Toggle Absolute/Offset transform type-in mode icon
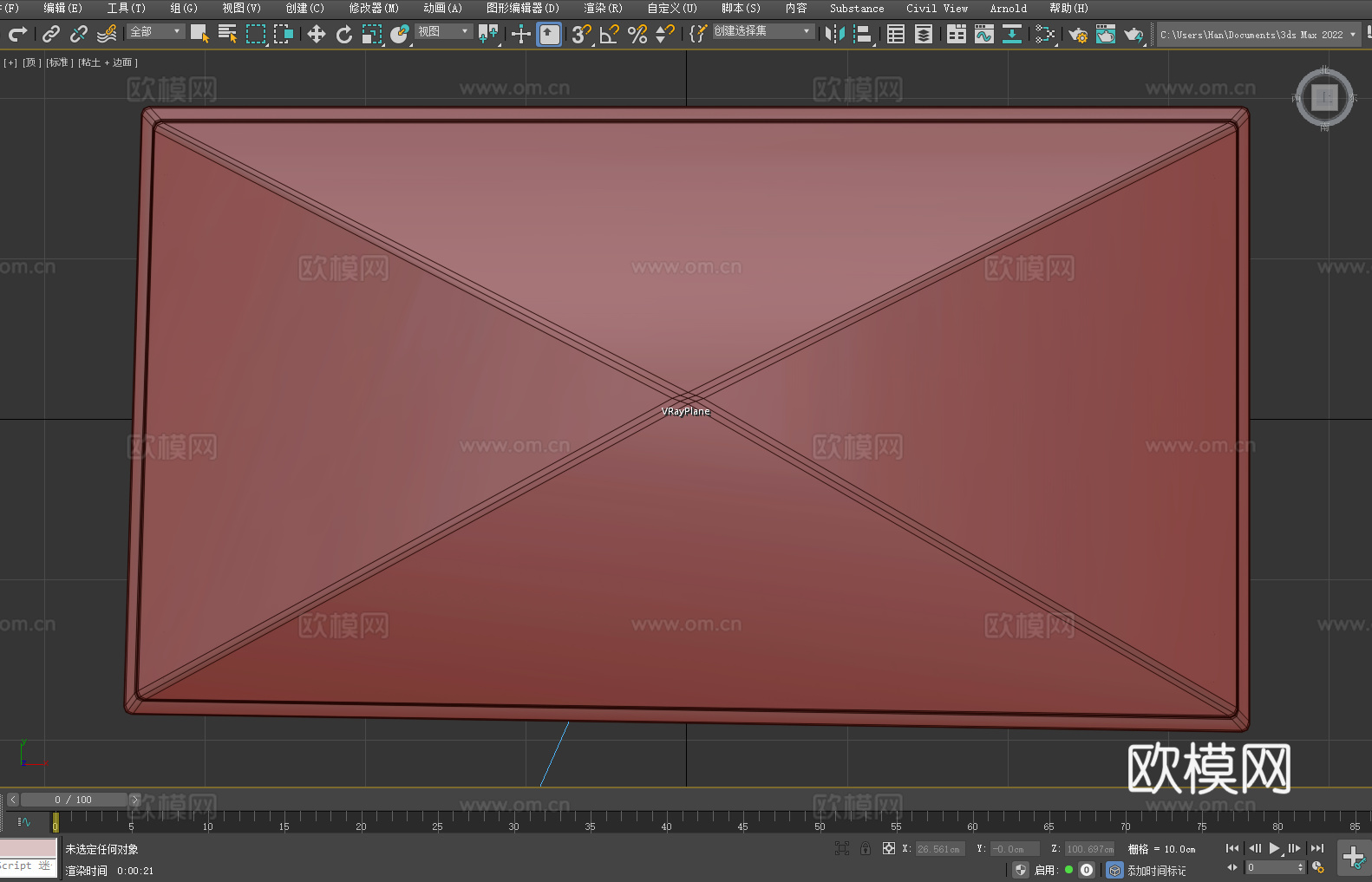The width and height of the screenshot is (1372, 882). click(889, 848)
